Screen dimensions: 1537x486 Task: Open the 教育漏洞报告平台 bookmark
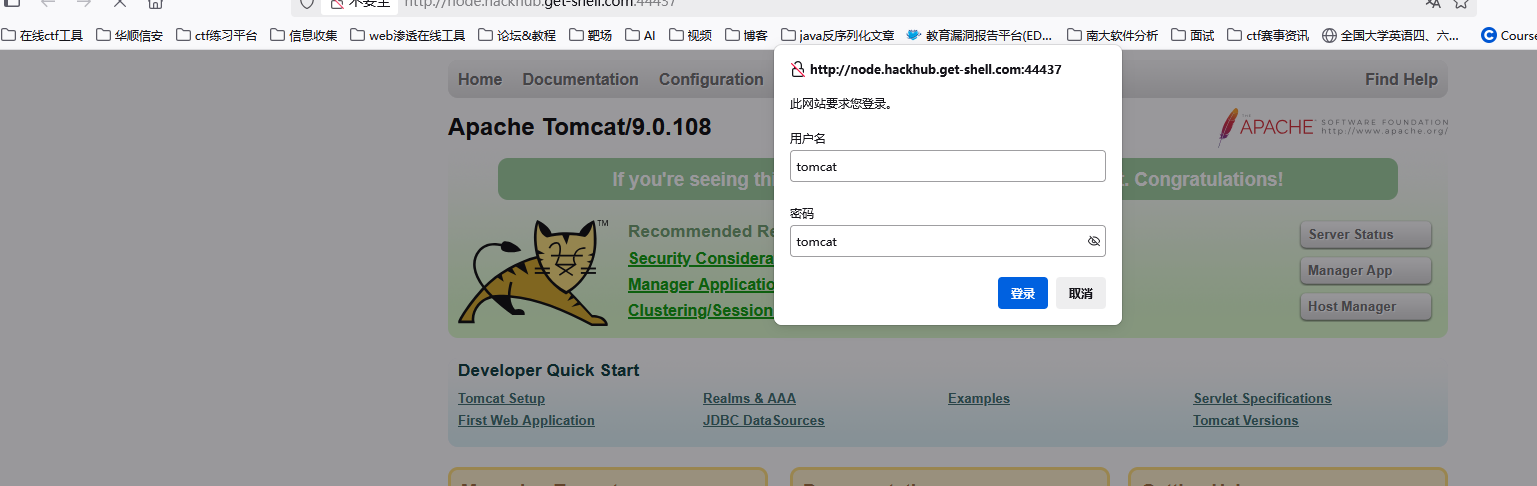(x=980, y=35)
